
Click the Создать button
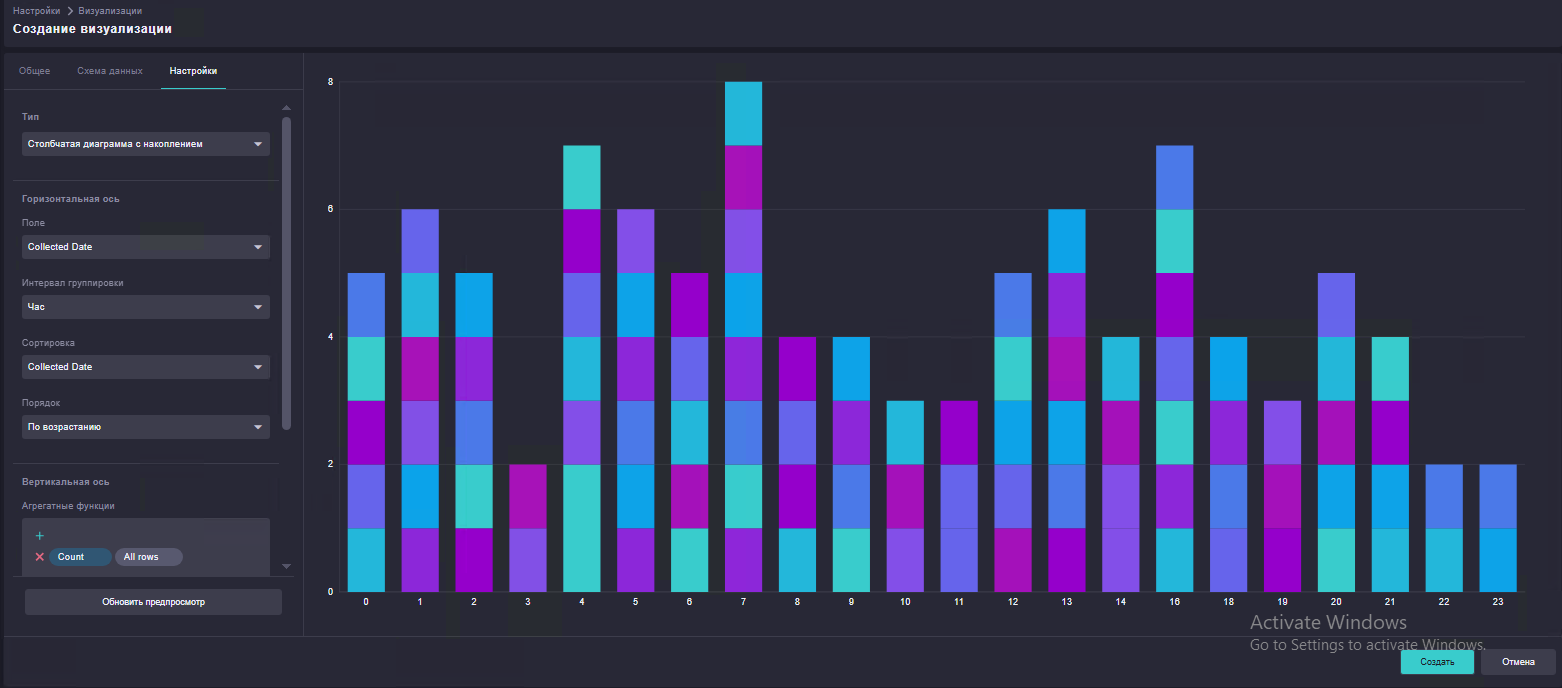tap(1437, 662)
